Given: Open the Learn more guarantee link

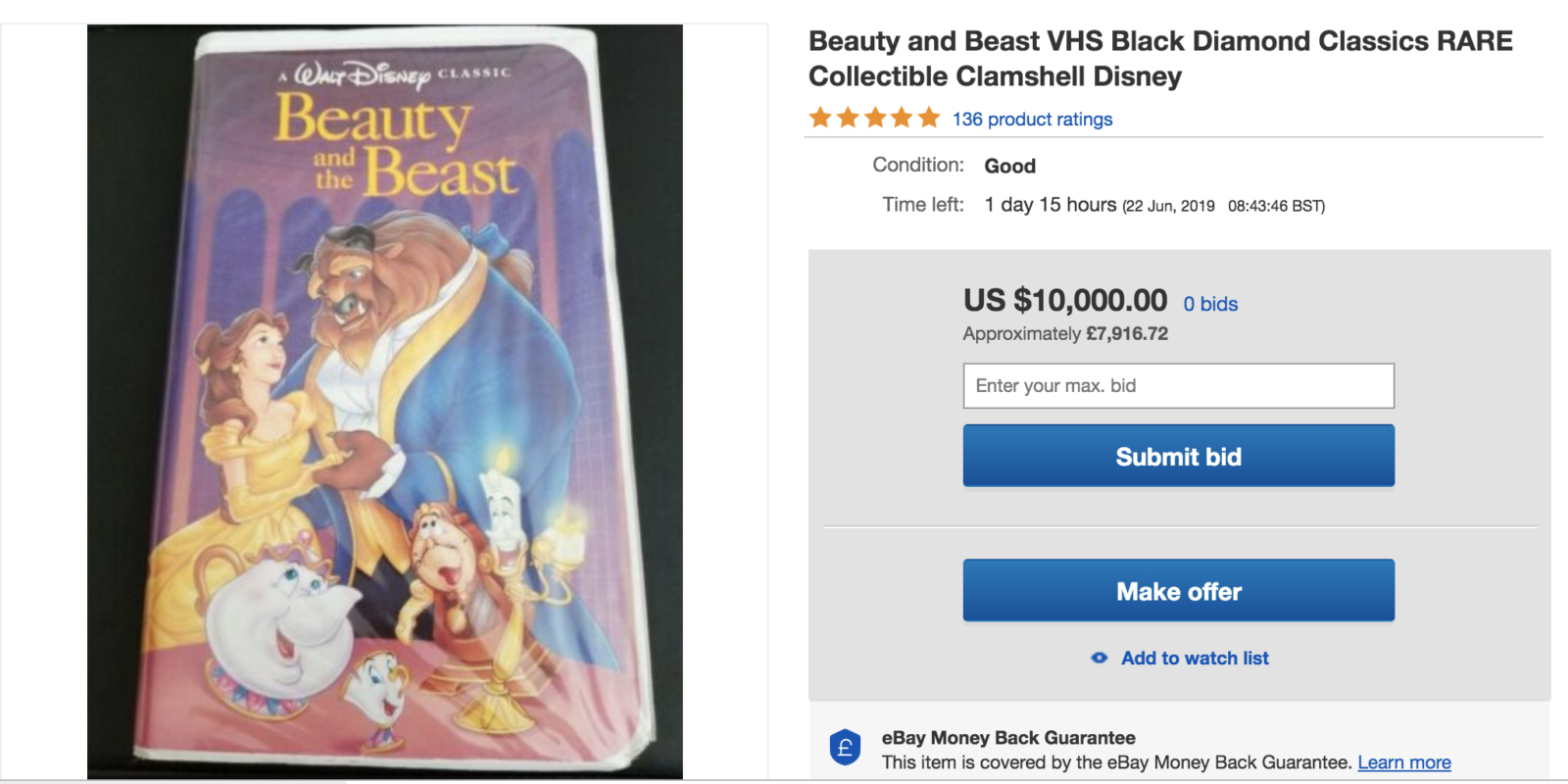Looking at the screenshot, I should (x=1403, y=762).
